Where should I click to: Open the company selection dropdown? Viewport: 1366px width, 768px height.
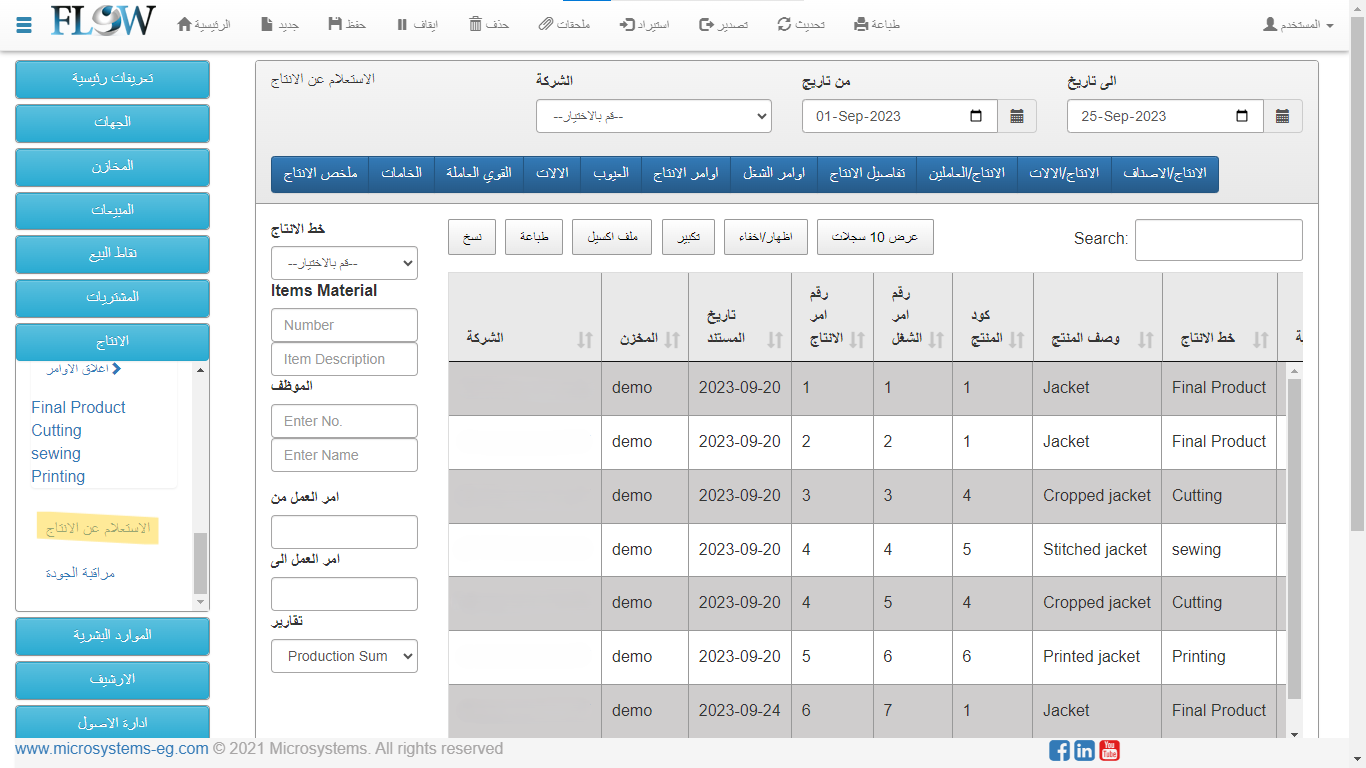click(654, 116)
